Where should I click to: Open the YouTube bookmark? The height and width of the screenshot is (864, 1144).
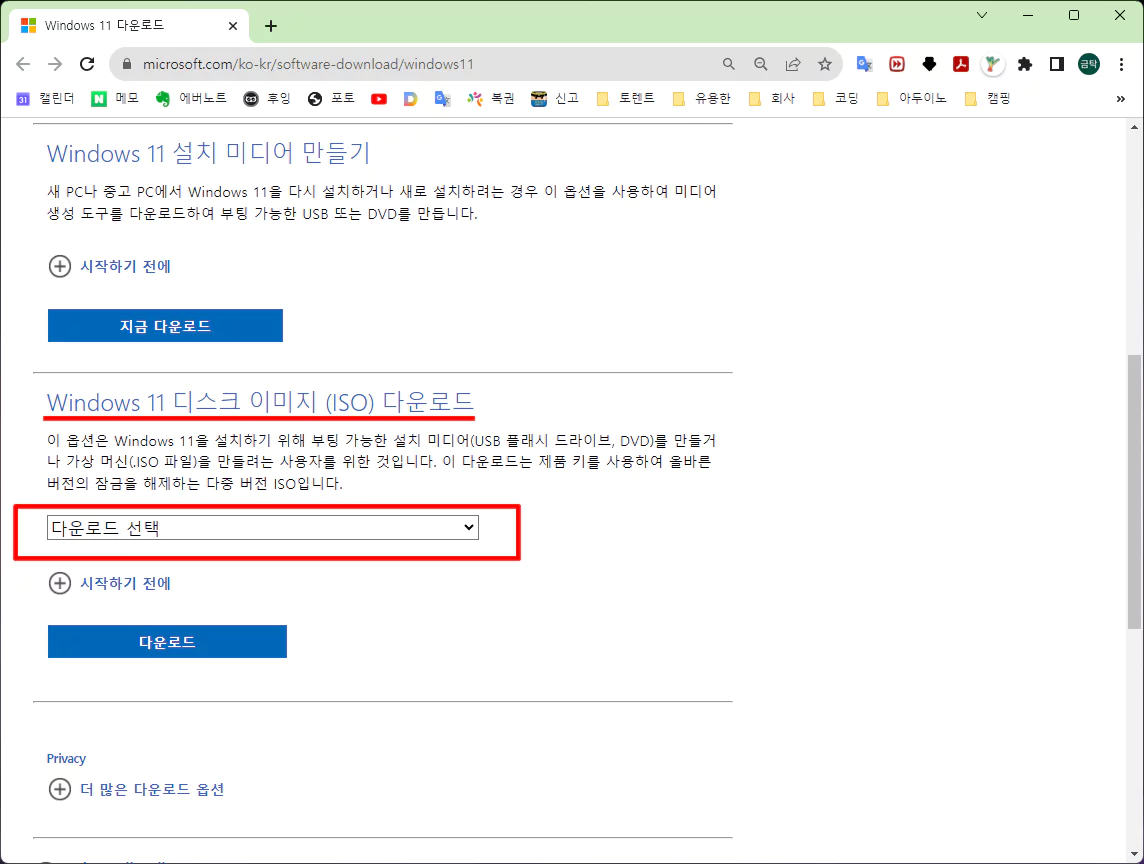click(x=379, y=98)
